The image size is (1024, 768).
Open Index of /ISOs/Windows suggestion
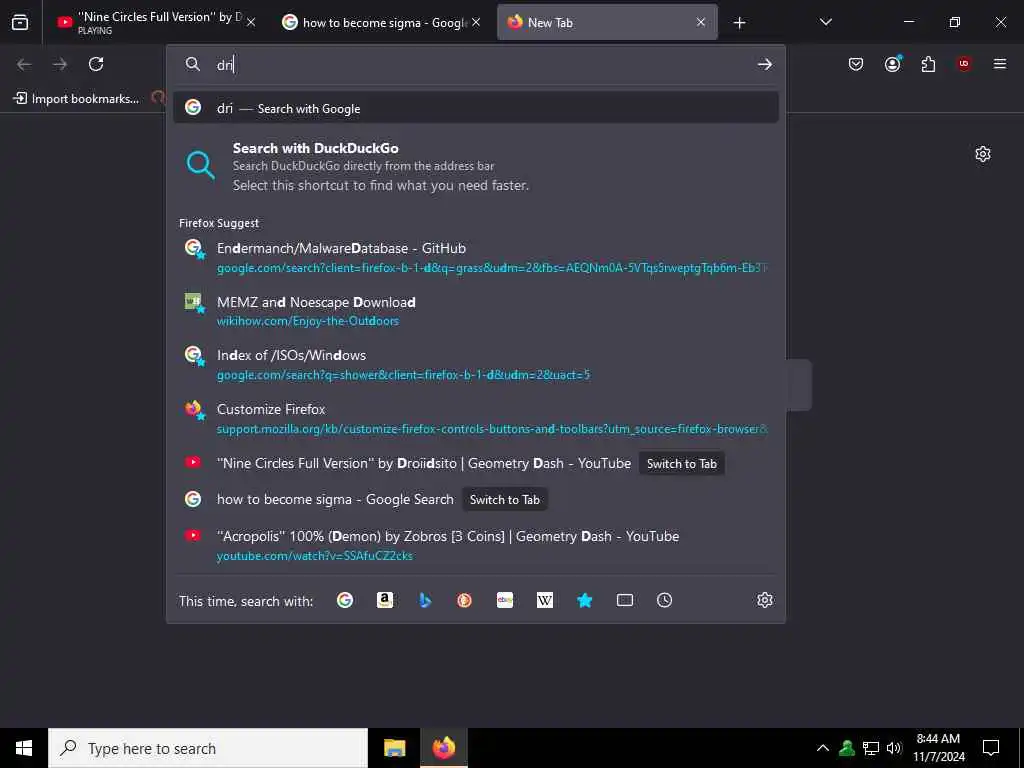point(475,364)
